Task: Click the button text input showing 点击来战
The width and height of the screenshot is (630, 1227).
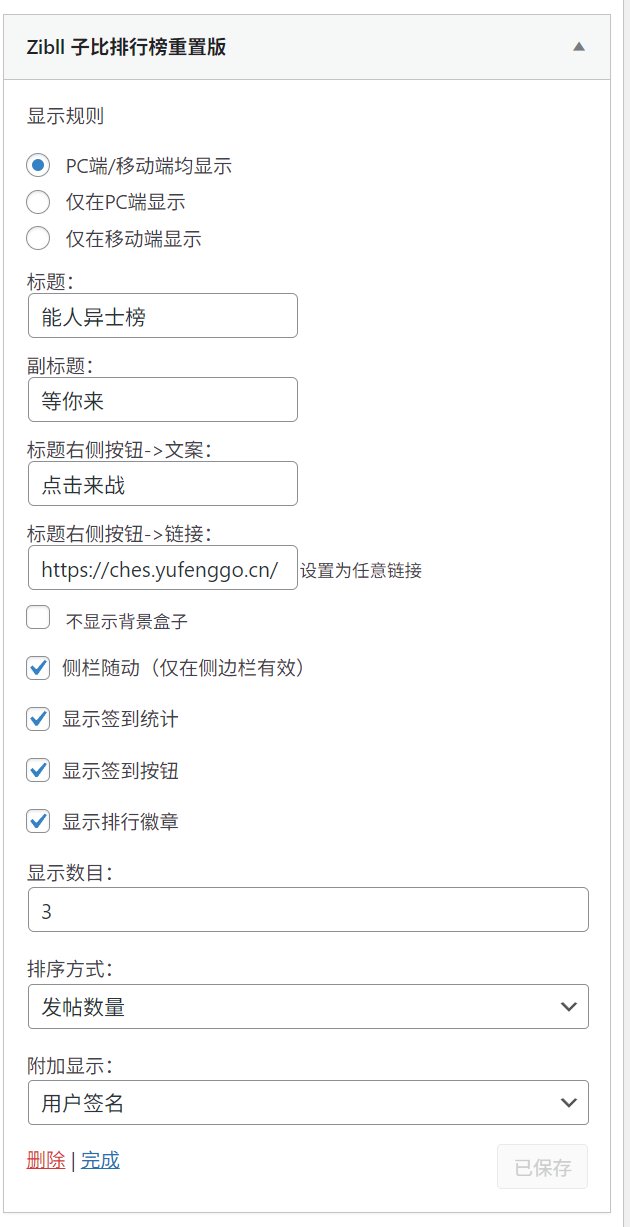Action: tap(162, 483)
